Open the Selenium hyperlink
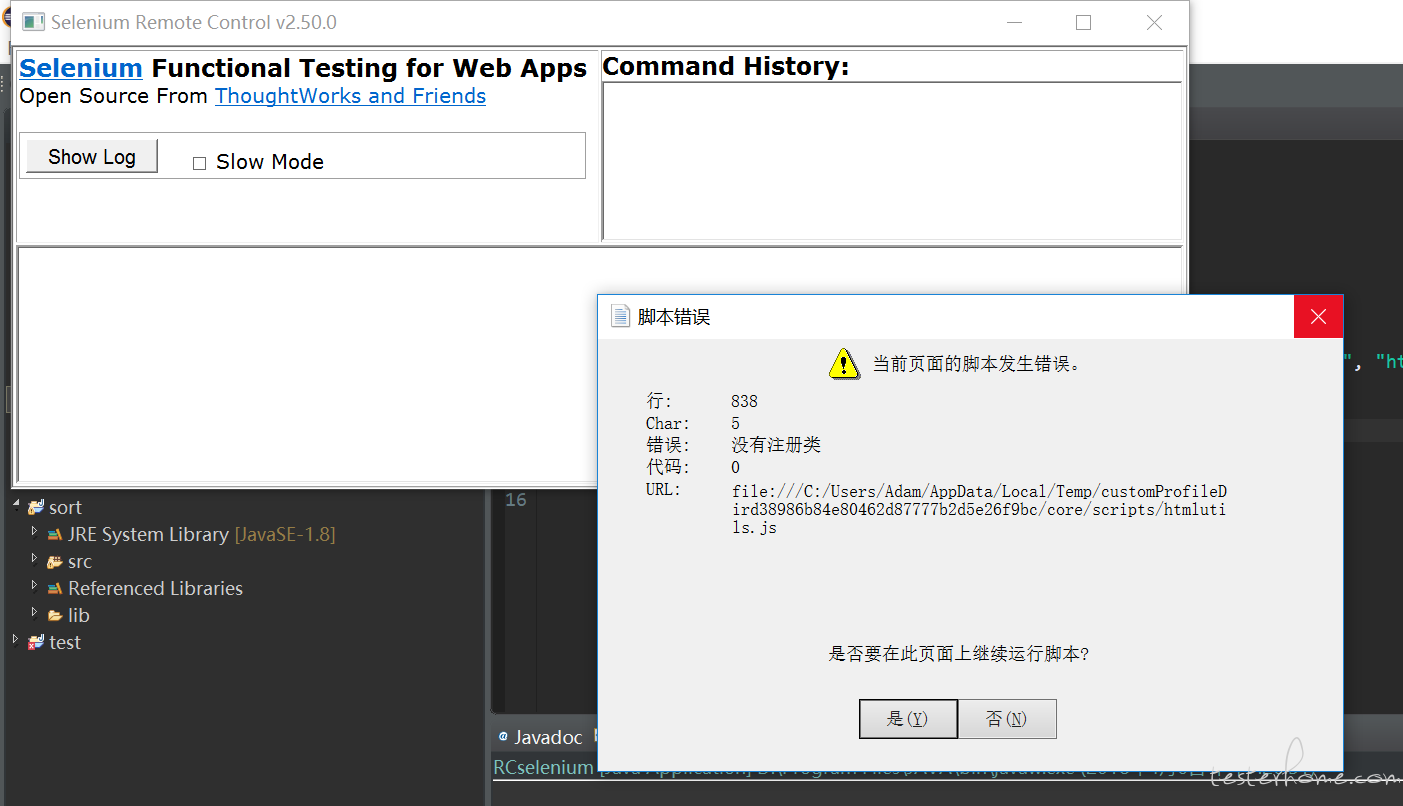Image resolution: width=1403 pixels, height=806 pixels. (81, 68)
